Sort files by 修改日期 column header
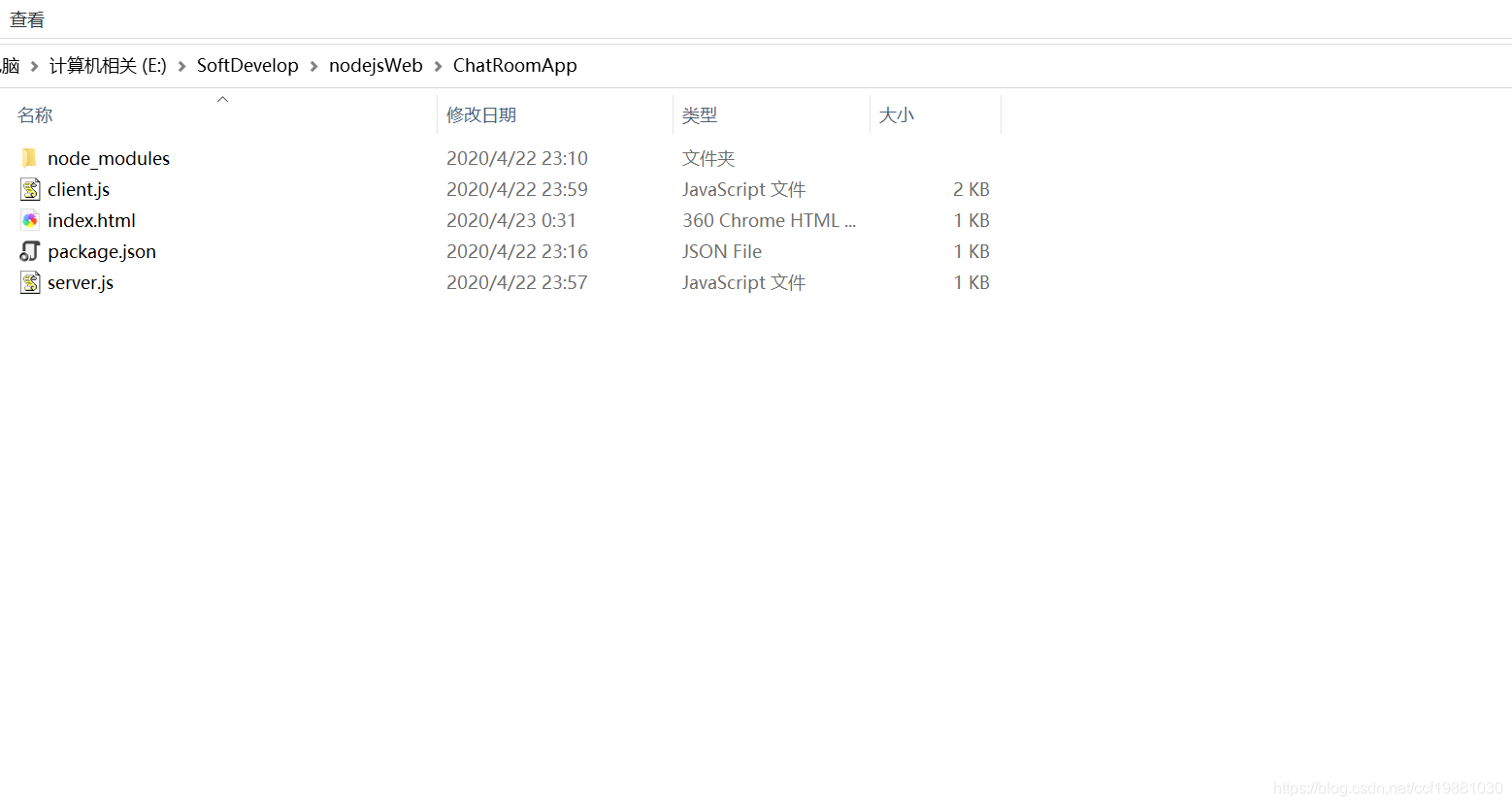The height and width of the screenshot is (806, 1512). pos(481,115)
